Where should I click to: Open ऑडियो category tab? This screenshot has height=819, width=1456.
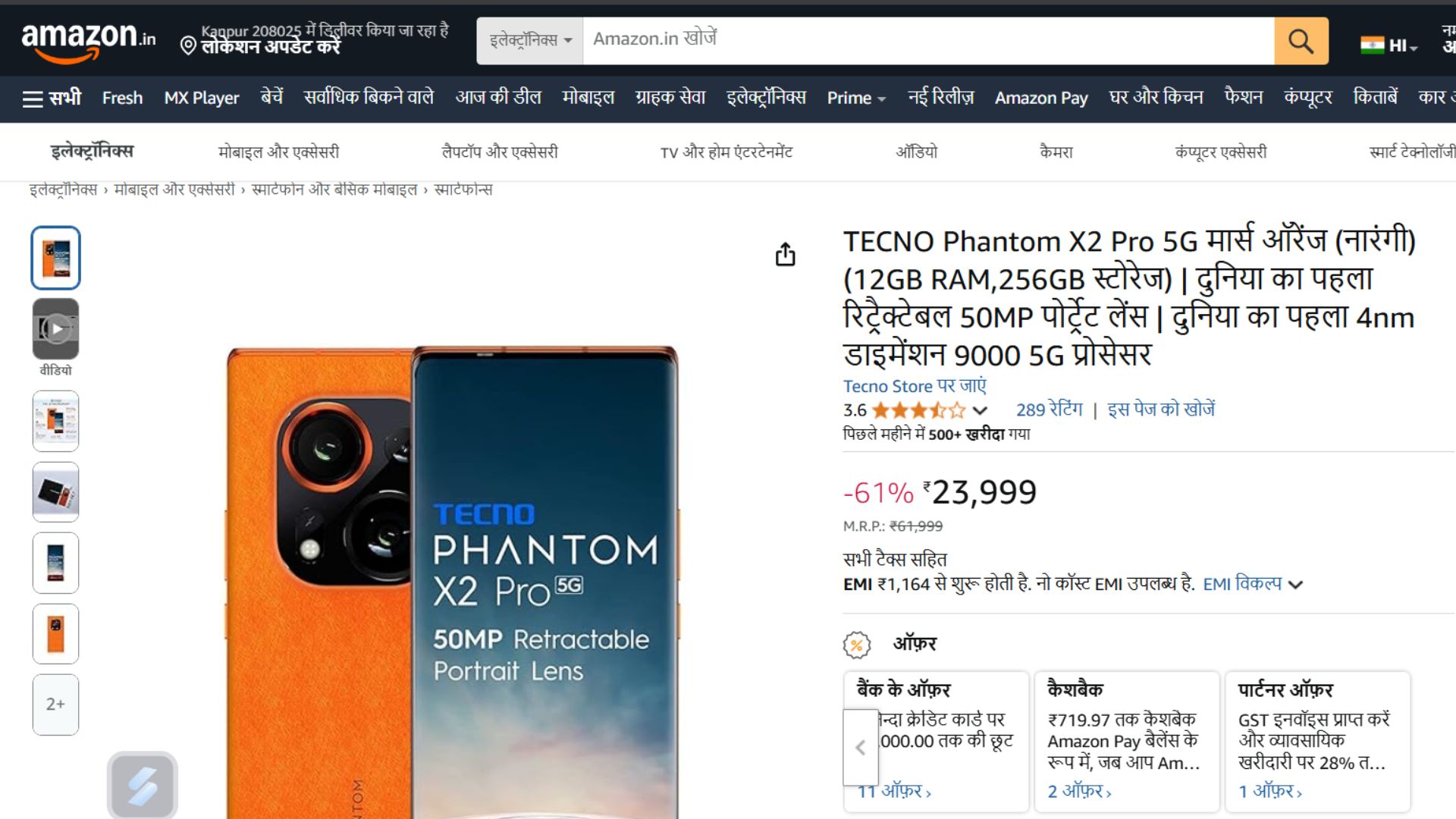(x=917, y=152)
